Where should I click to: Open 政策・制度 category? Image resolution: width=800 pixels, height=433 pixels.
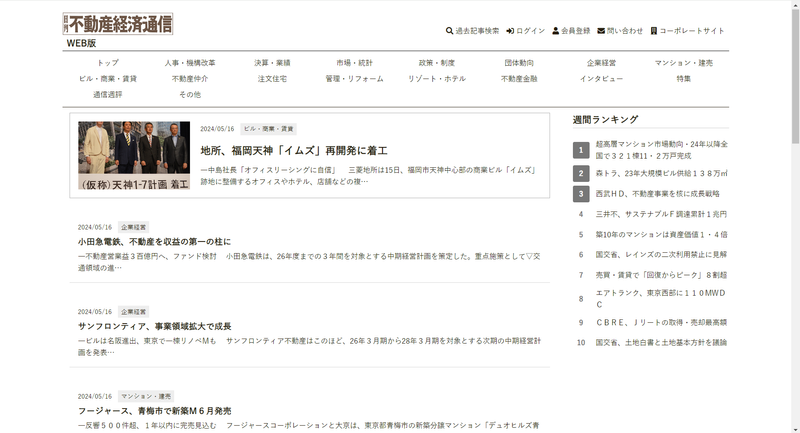(x=436, y=63)
